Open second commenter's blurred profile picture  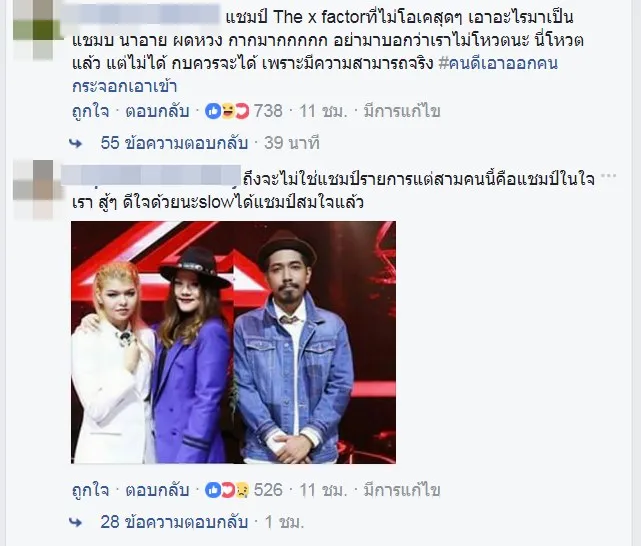coord(37,190)
